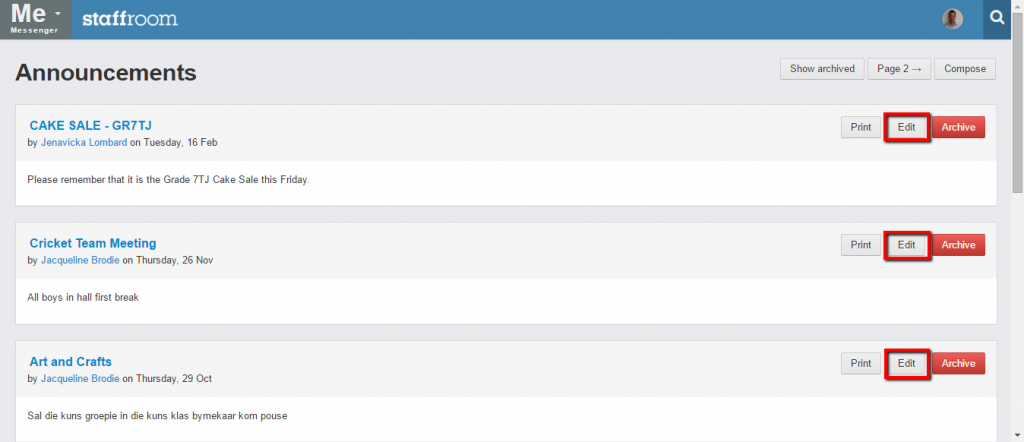Viewport: 1024px width, 442px height.
Task: Open the CAKE SALE - GR7TJ title link
Action: tap(91, 125)
